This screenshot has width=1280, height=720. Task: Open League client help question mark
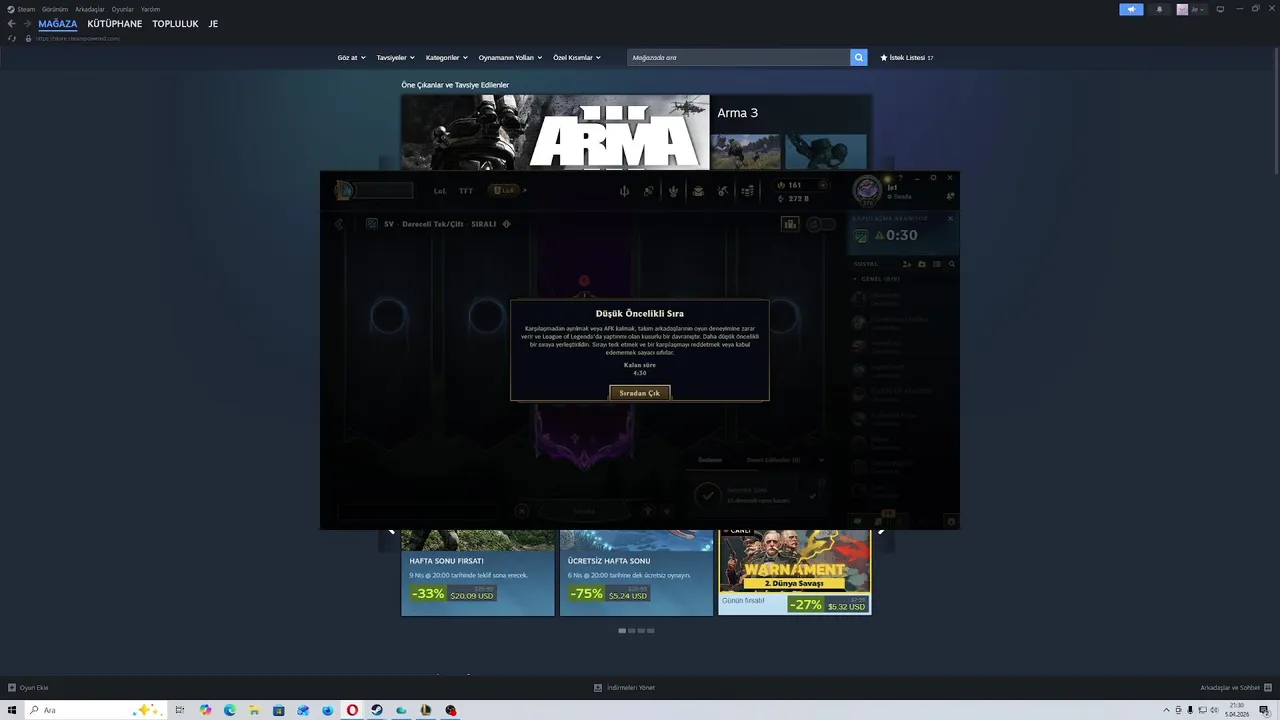click(x=900, y=178)
